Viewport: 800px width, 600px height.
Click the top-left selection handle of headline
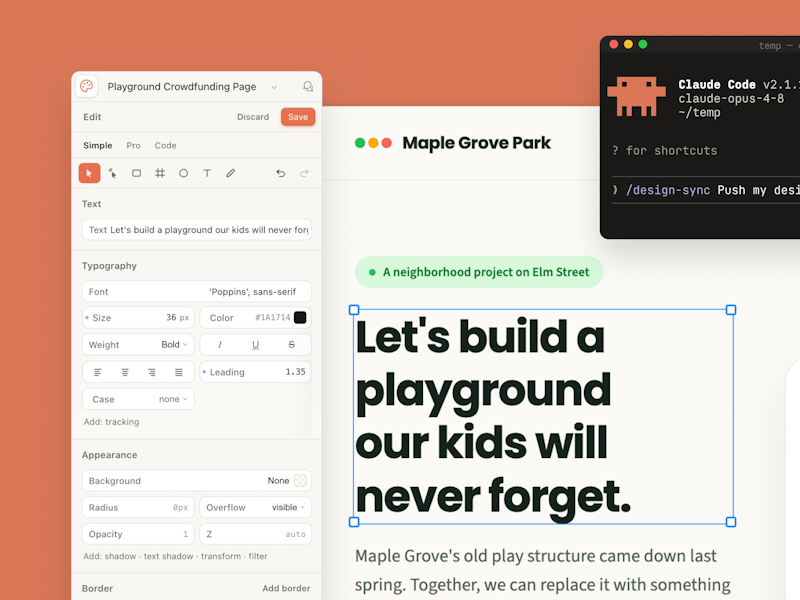[354, 310]
